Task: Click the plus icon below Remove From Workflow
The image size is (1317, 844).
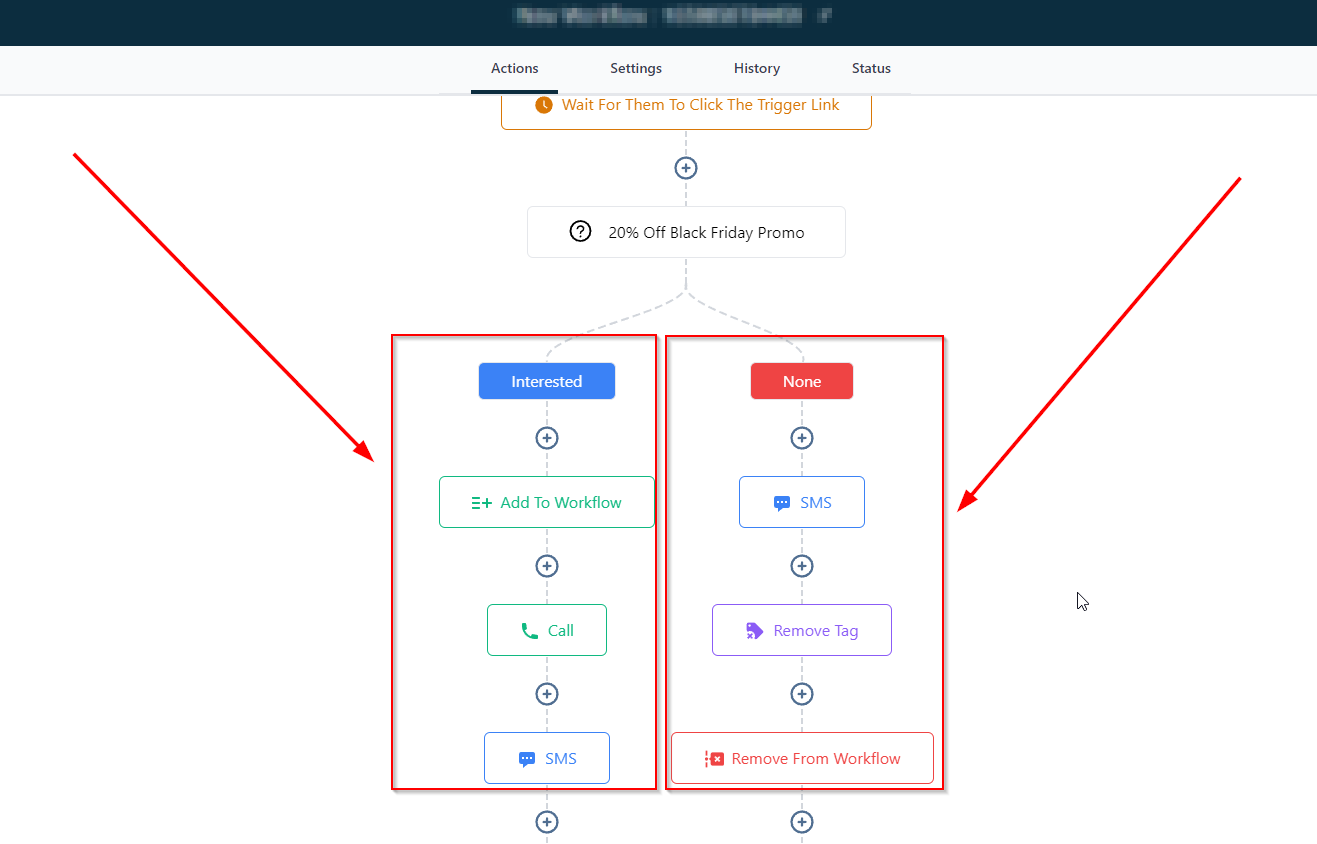Action: 801,822
